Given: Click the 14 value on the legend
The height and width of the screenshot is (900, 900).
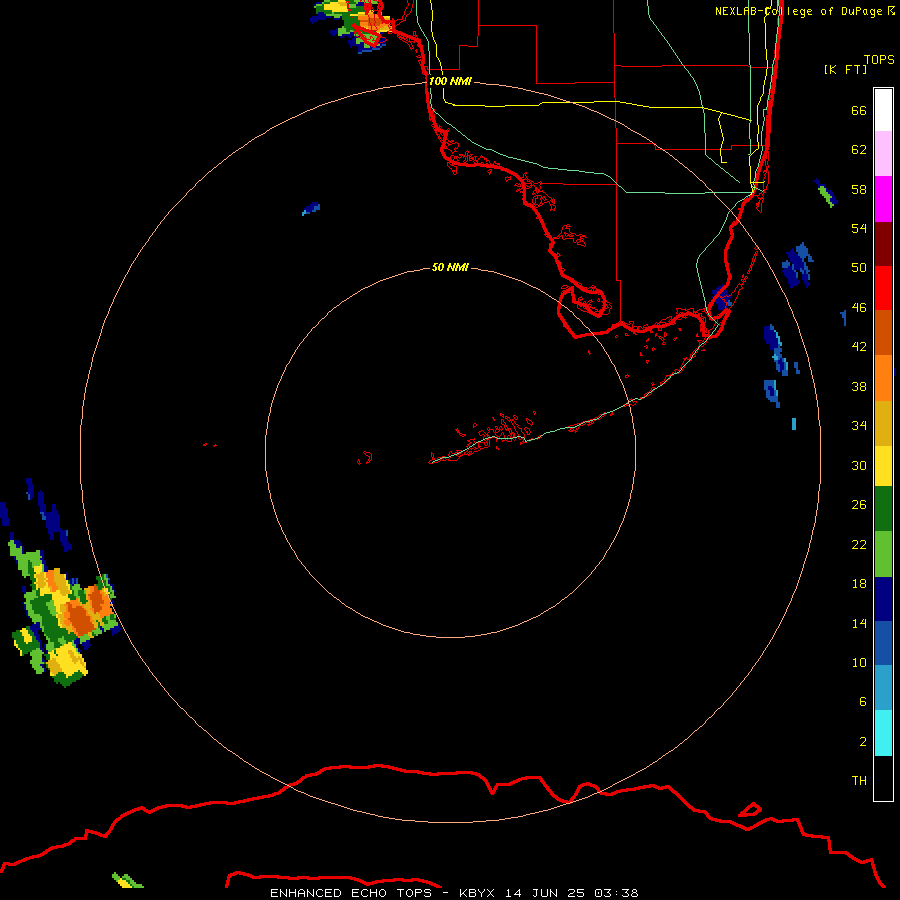Looking at the screenshot, I should [859, 623].
